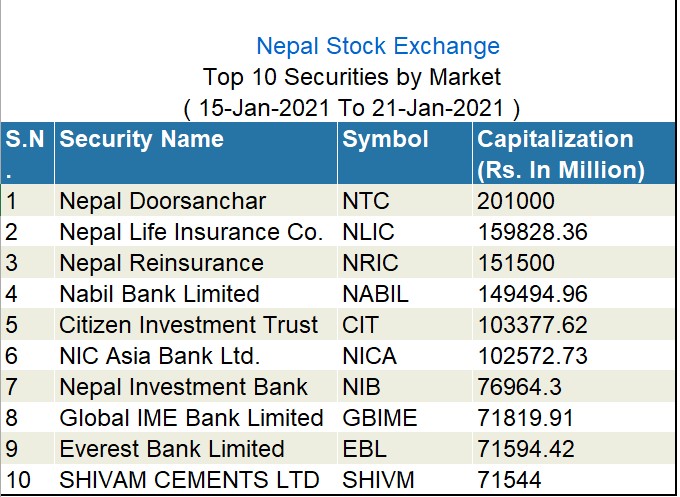Screen dimensions: 680x497
Task: Click the Nepal Investment Bank cell
Action: click(x=183, y=387)
